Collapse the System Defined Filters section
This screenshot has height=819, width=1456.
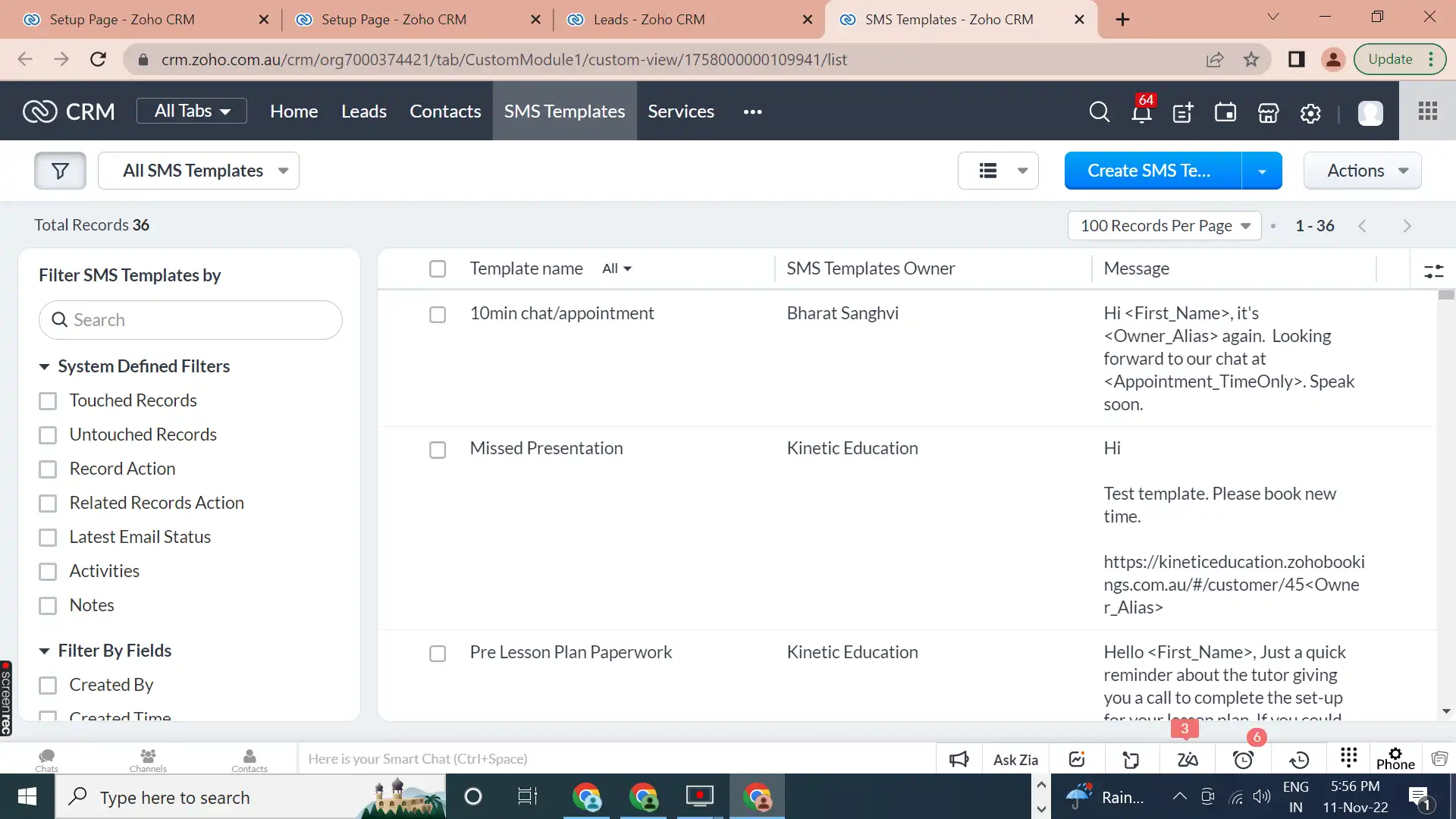point(43,366)
